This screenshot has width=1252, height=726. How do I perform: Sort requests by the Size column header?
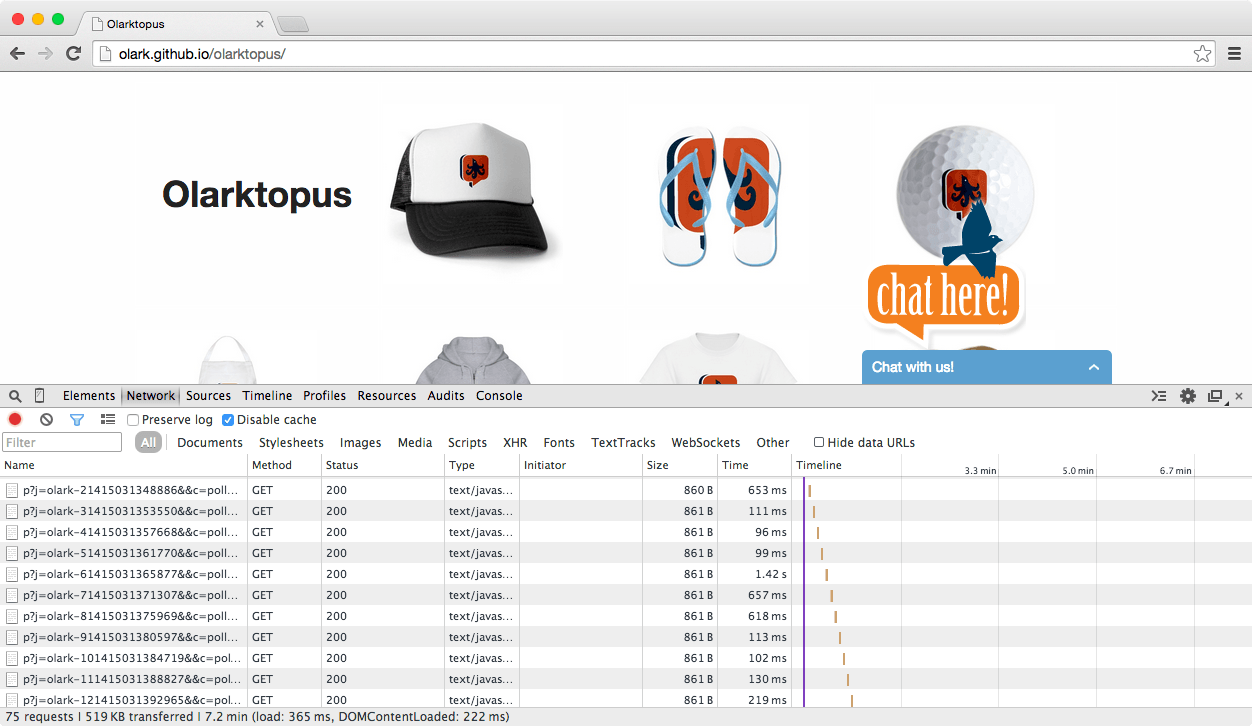coord(658,465)
